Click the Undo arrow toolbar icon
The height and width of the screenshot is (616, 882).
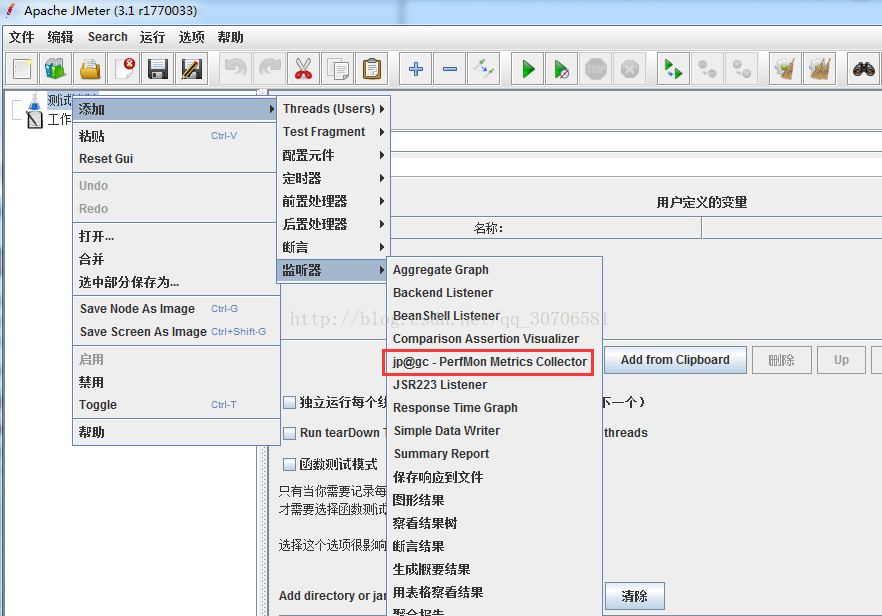click(236, 69)
